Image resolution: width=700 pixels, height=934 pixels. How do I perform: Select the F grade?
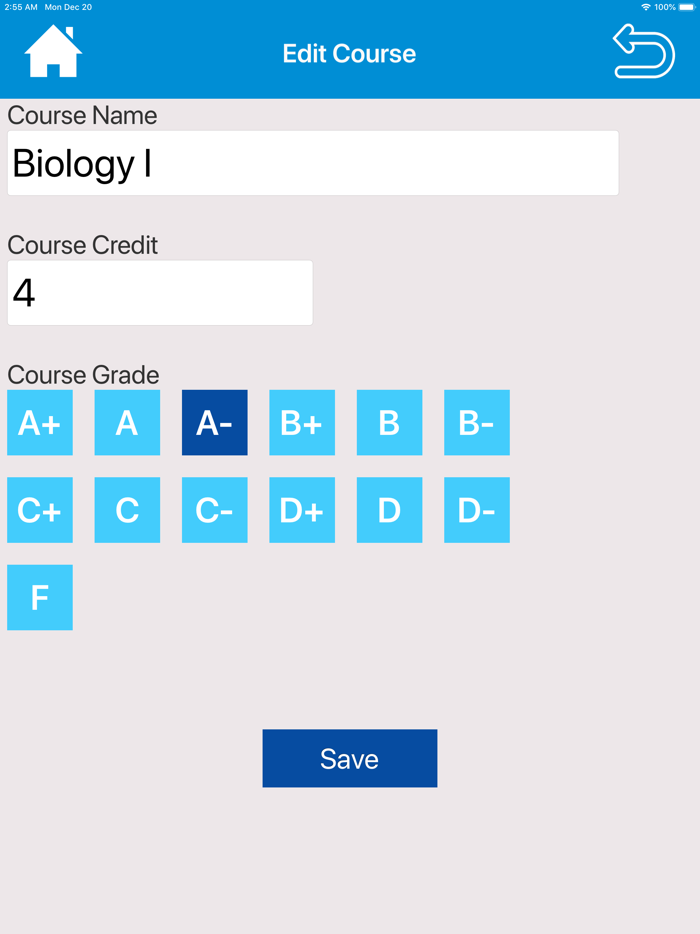tap(39, 597)
